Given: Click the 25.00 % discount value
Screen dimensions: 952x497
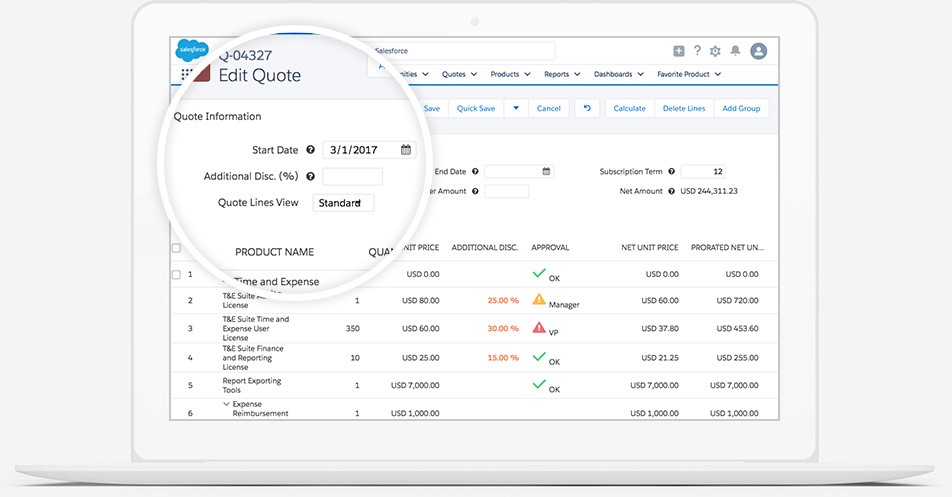Looking at the screenshot, I should click(503, 300).
